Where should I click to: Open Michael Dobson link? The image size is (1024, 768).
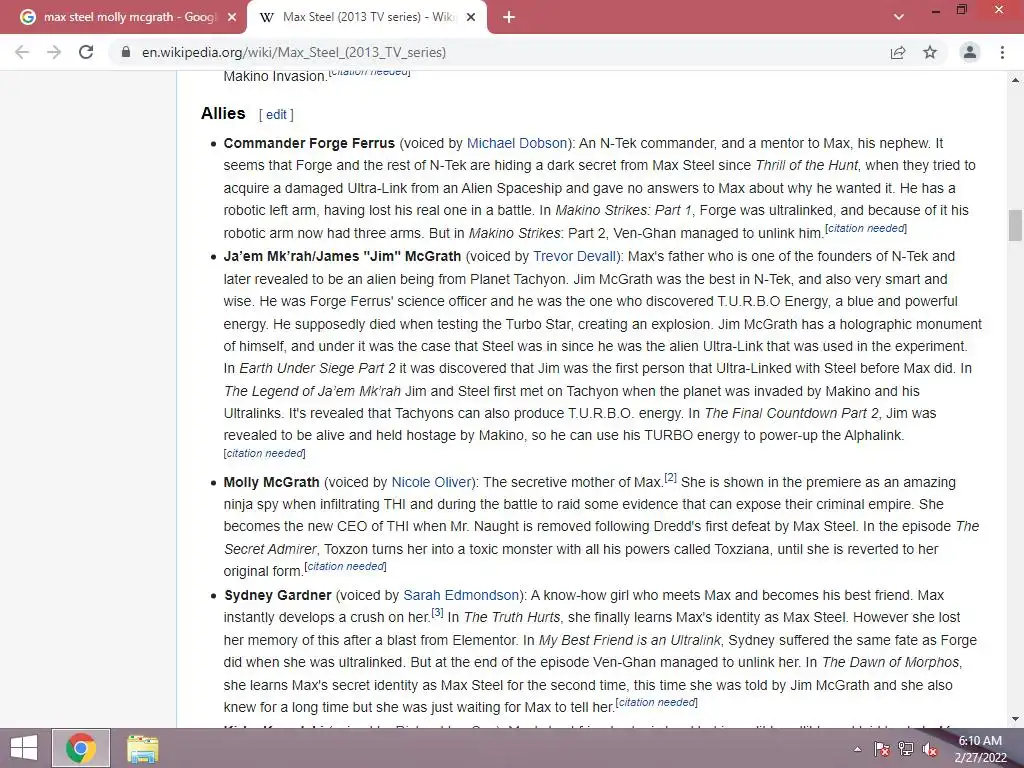coord(517,143)
